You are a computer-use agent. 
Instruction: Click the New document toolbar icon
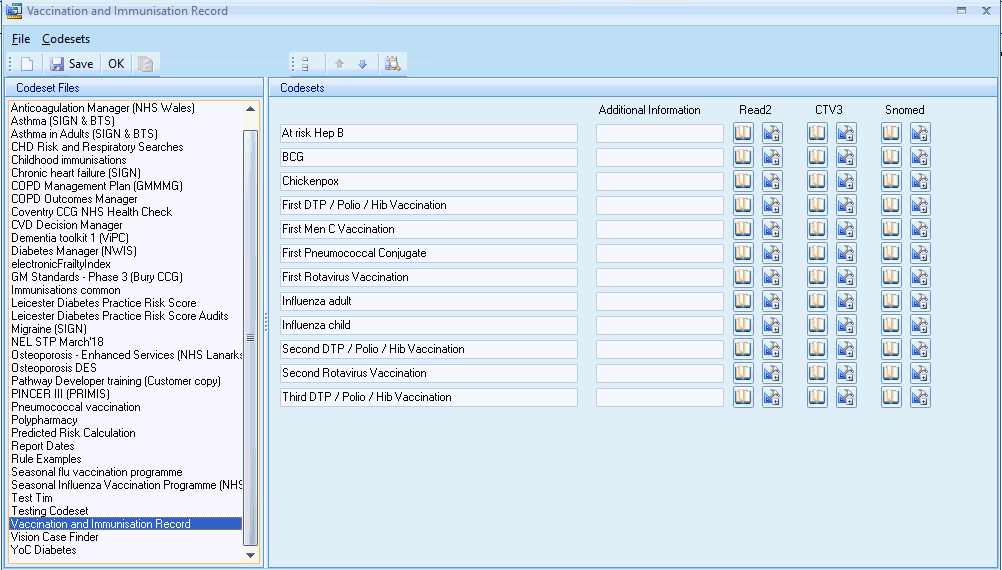[x=27, y=64]
